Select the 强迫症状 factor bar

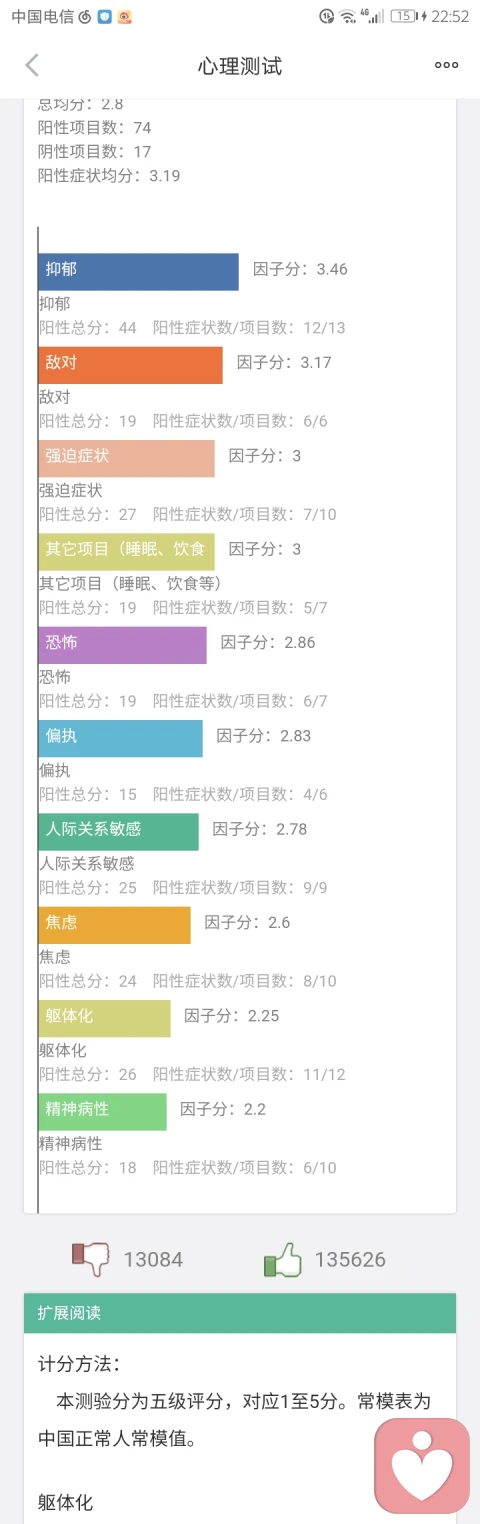pos(127,458)
